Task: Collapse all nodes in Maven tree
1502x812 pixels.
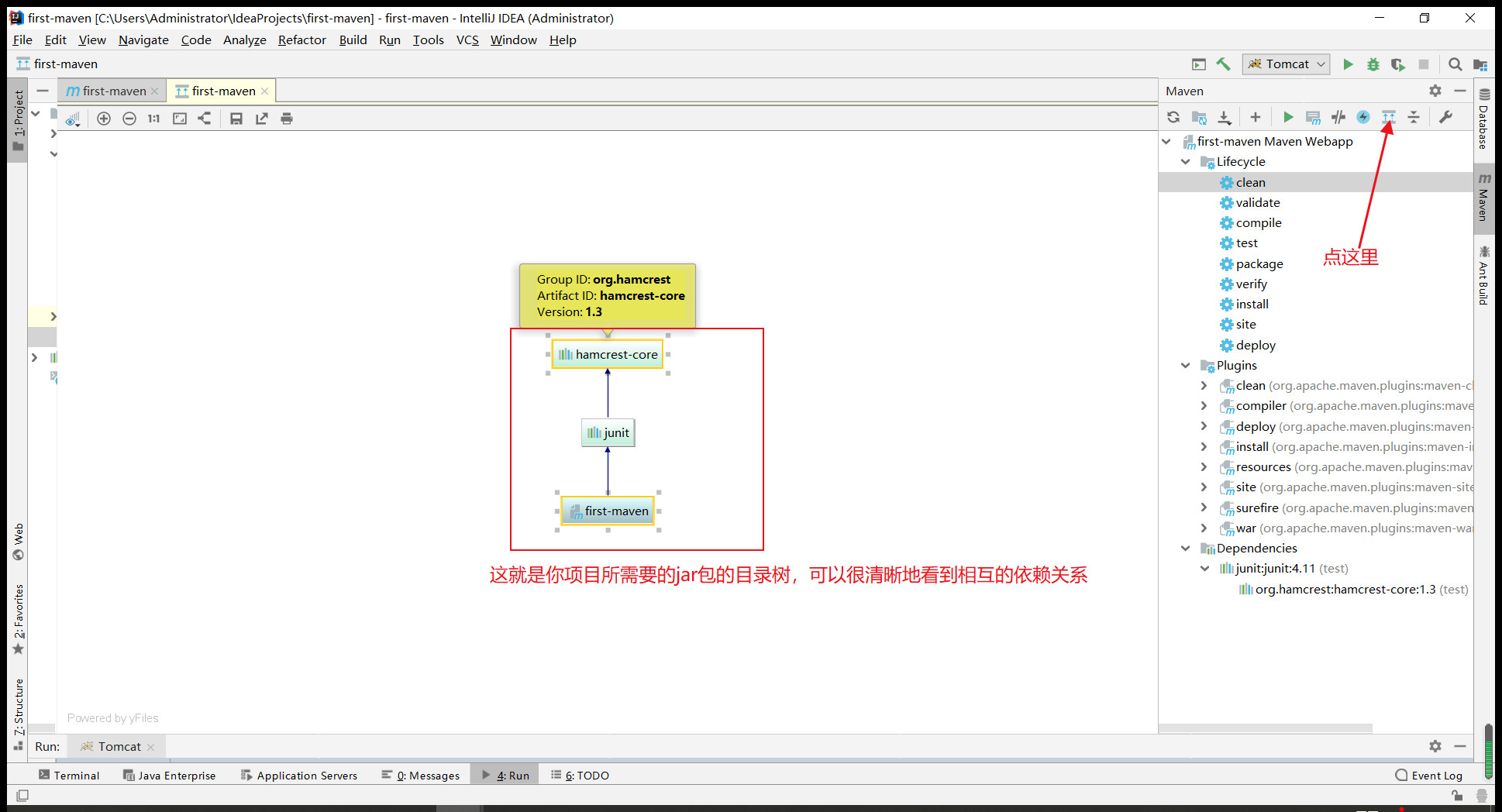Action: 1414,117
